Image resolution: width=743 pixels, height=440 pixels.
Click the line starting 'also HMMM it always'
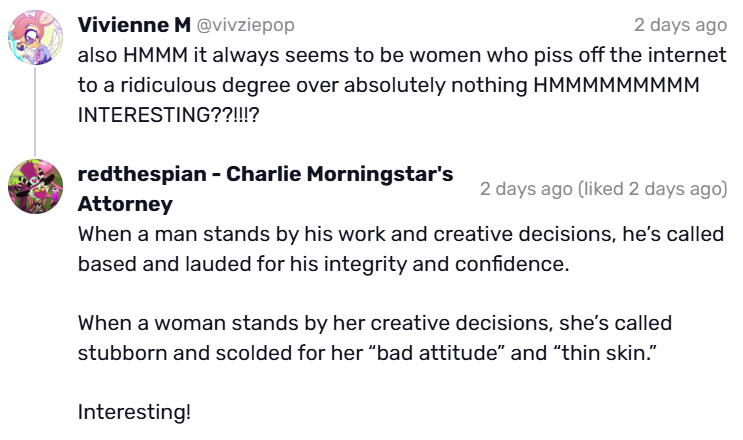coord(402,55)
